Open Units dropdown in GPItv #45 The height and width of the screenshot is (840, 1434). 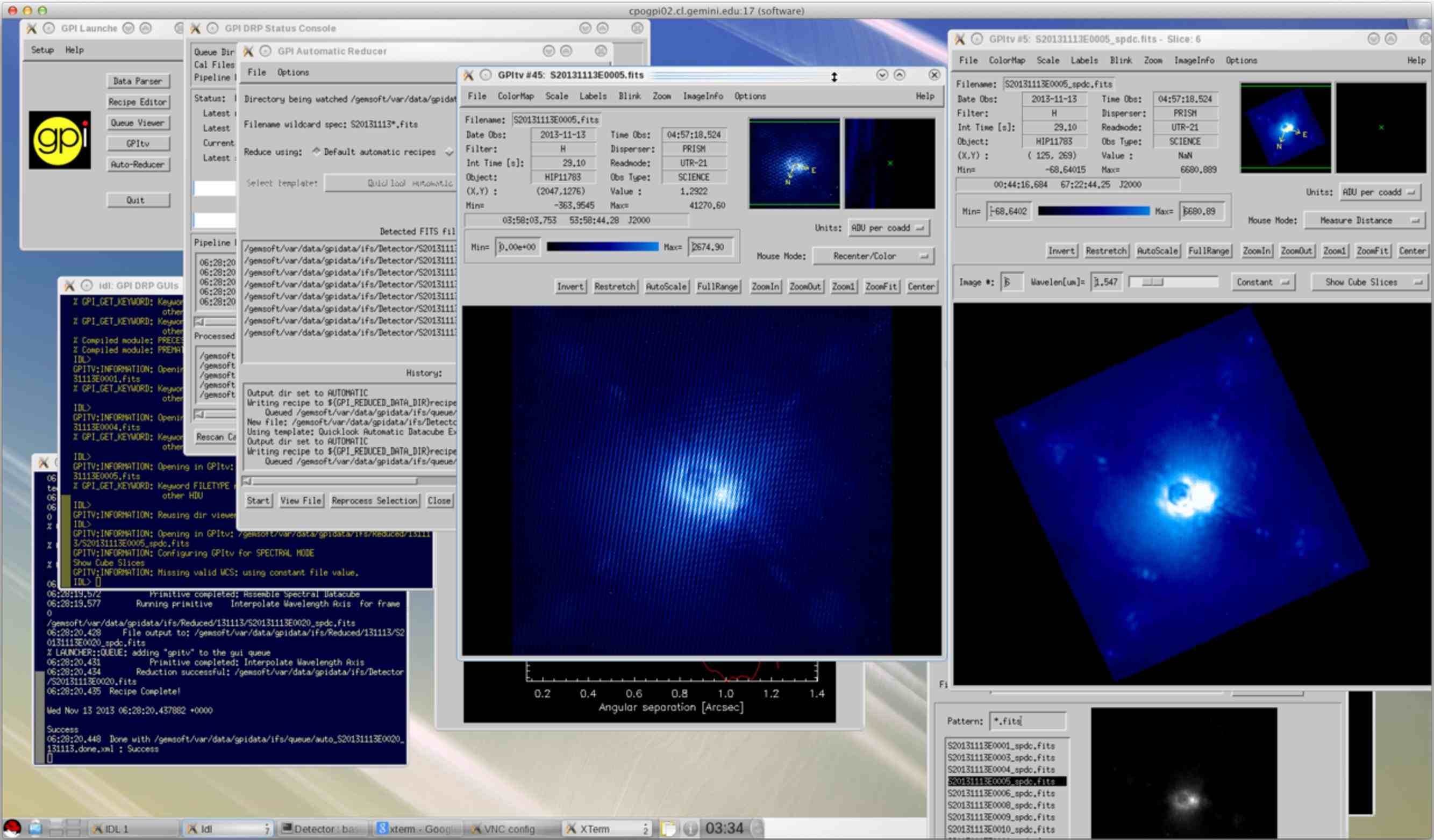click(x=888, y=228)
